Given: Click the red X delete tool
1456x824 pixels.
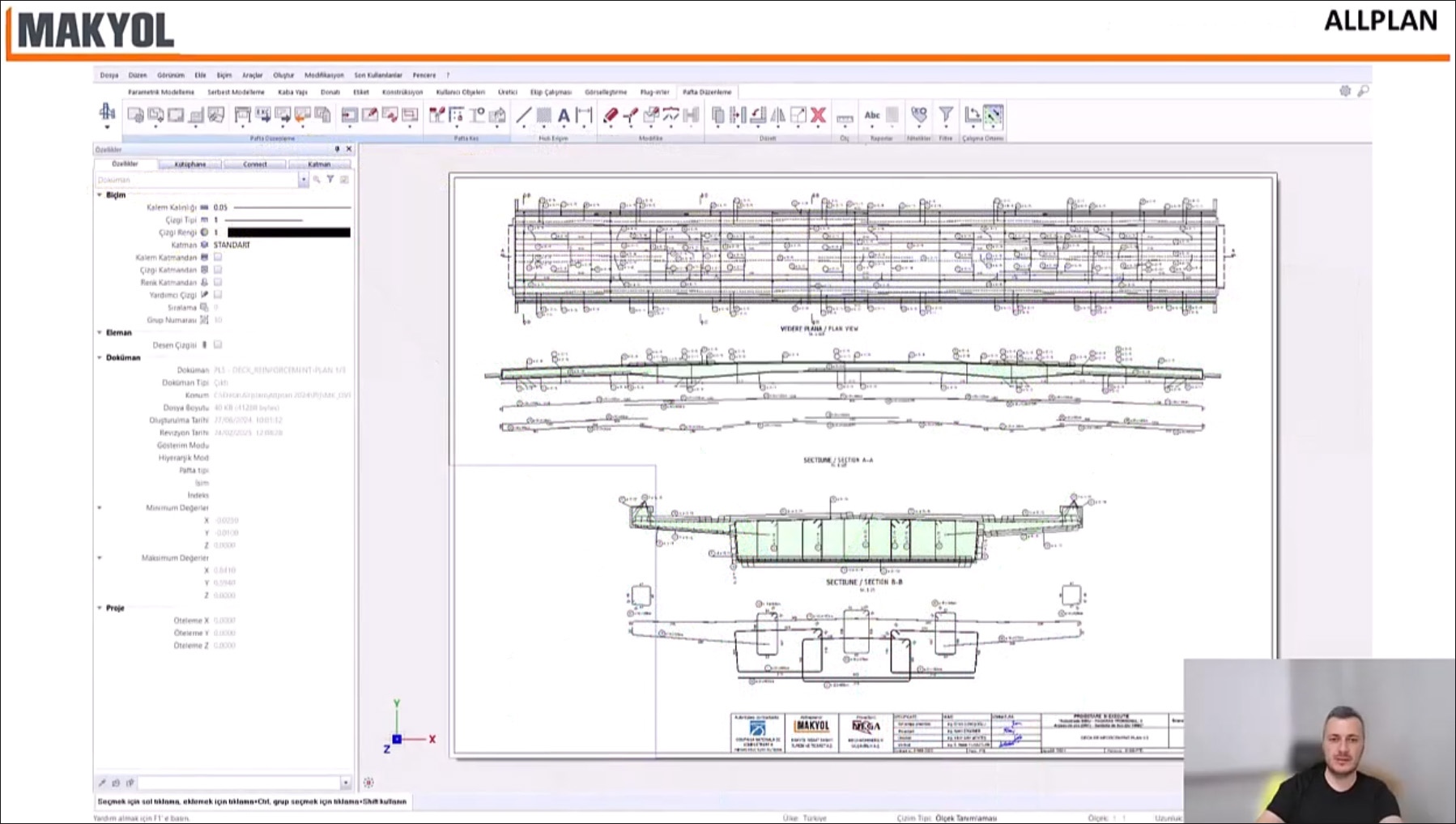Looking at the screenshot, I should [x=819, y=116].
